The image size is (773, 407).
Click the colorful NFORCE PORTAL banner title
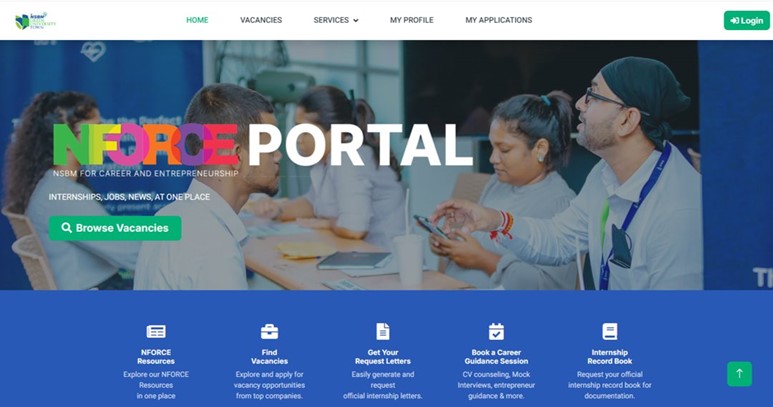coord(263,144)
